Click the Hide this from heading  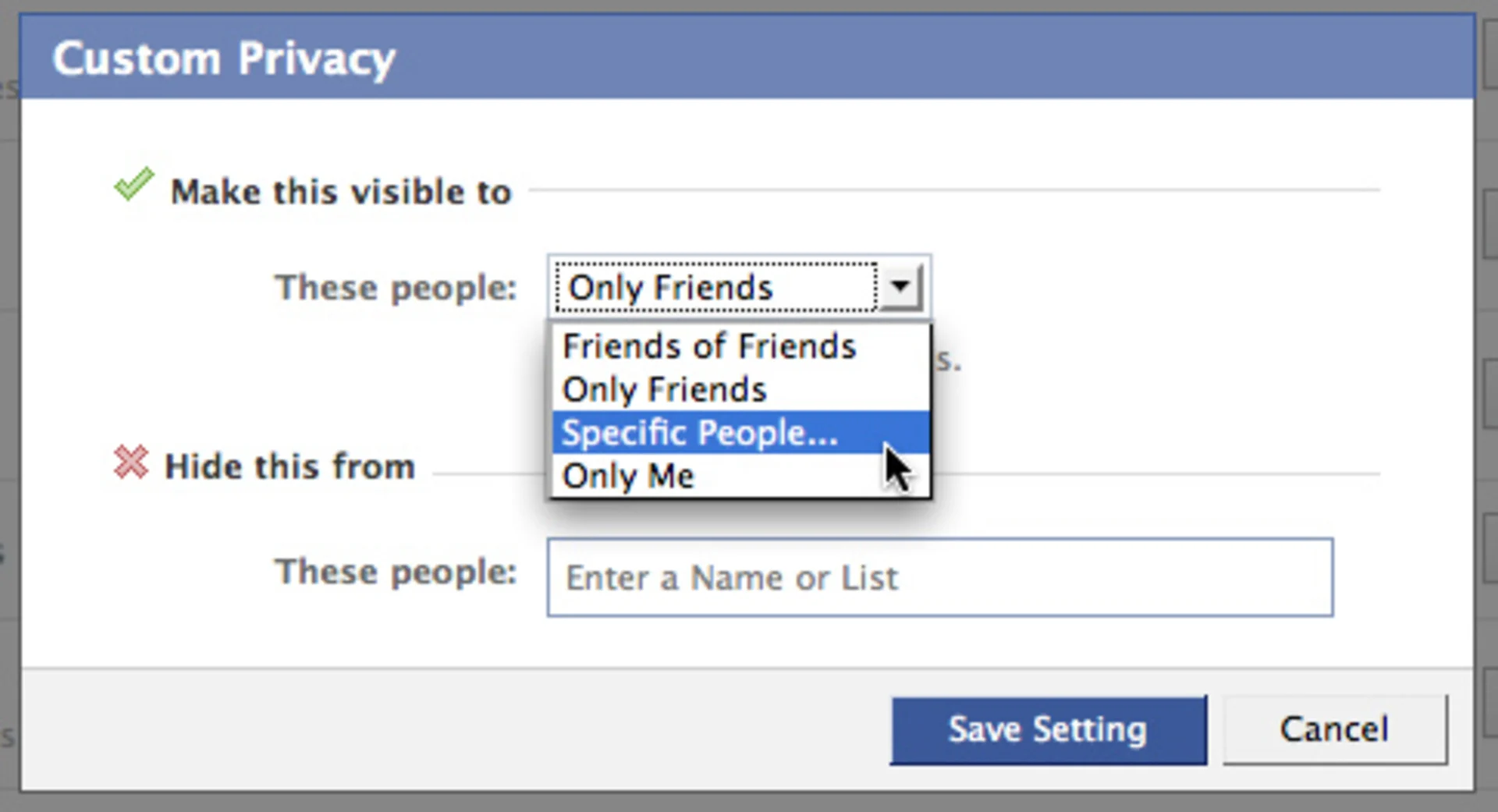[289, 466]
